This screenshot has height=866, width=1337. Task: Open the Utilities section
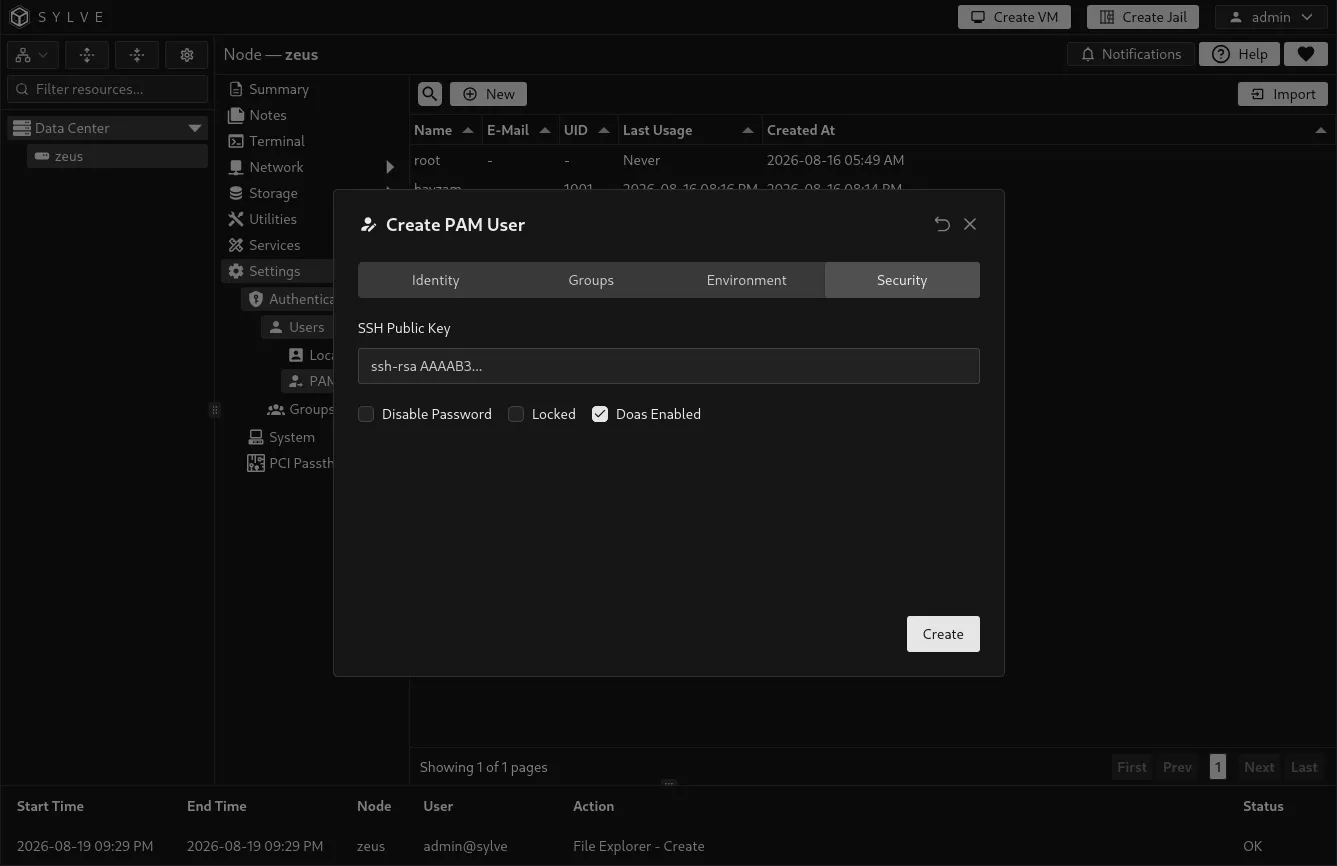(x=272, y=219)
